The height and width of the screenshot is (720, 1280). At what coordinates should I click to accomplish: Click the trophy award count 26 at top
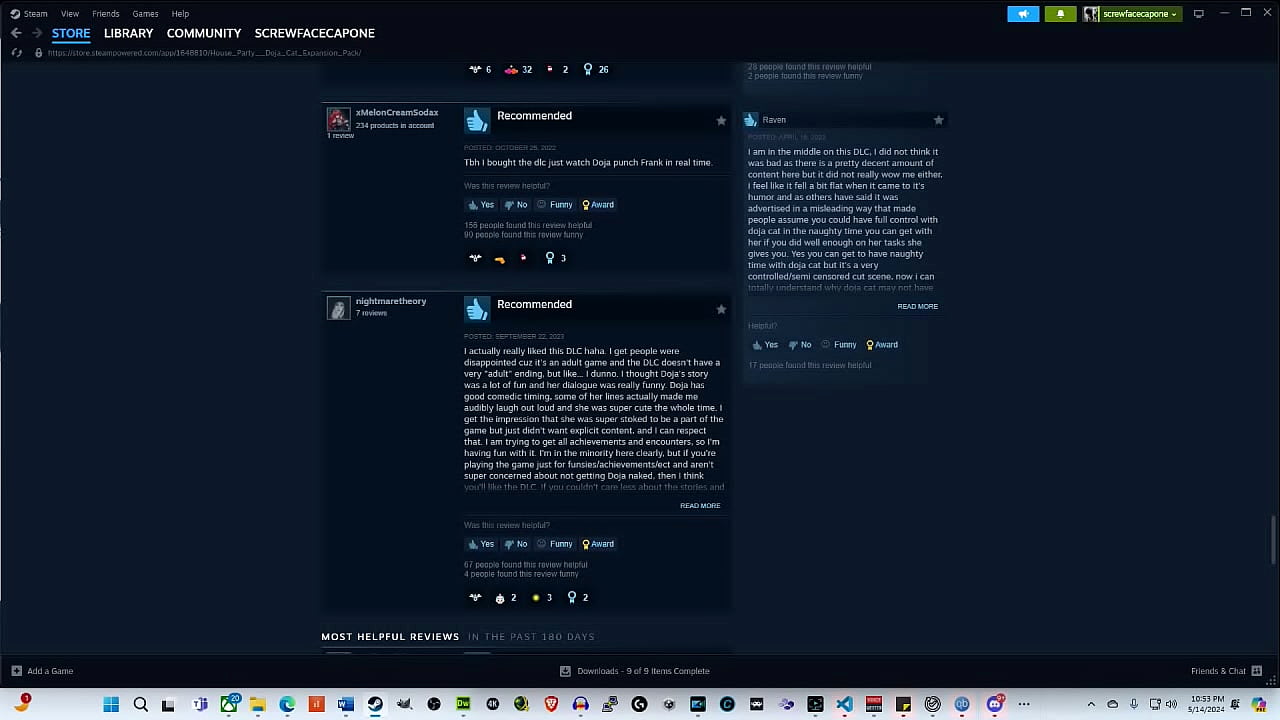(595, 70)
